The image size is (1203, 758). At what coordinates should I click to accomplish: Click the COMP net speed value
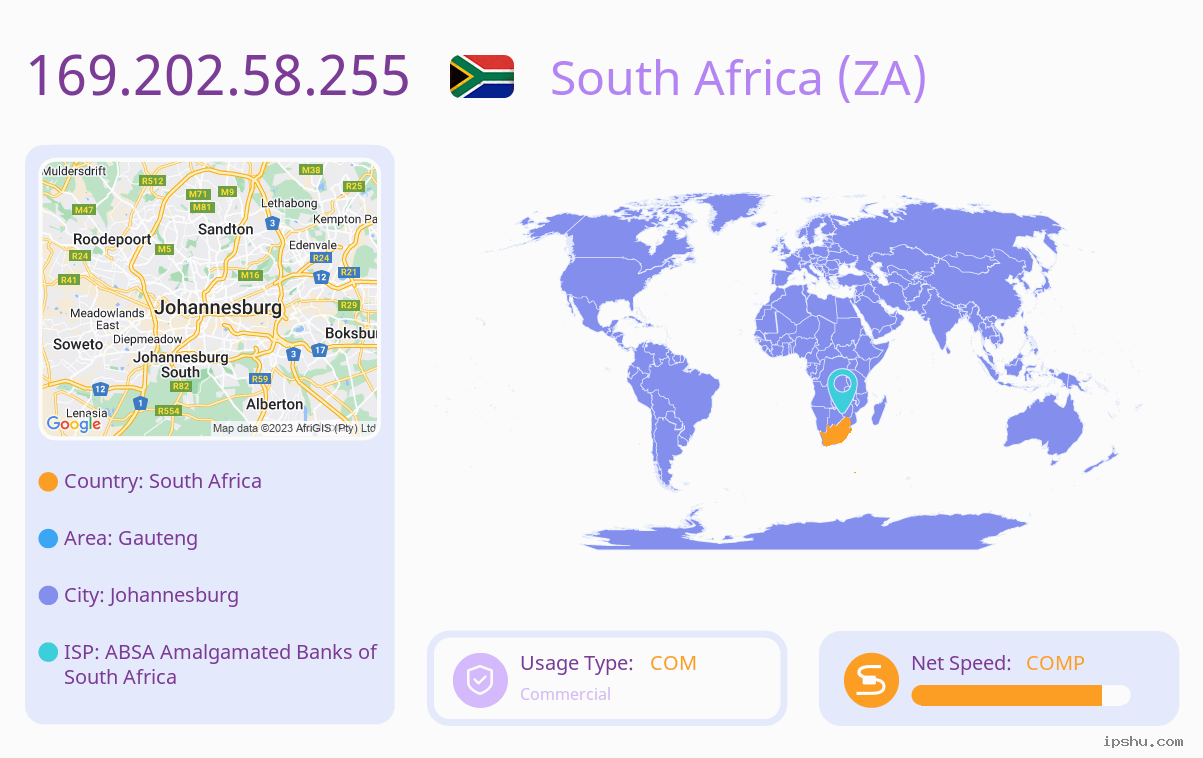[x=1055, y=663]
